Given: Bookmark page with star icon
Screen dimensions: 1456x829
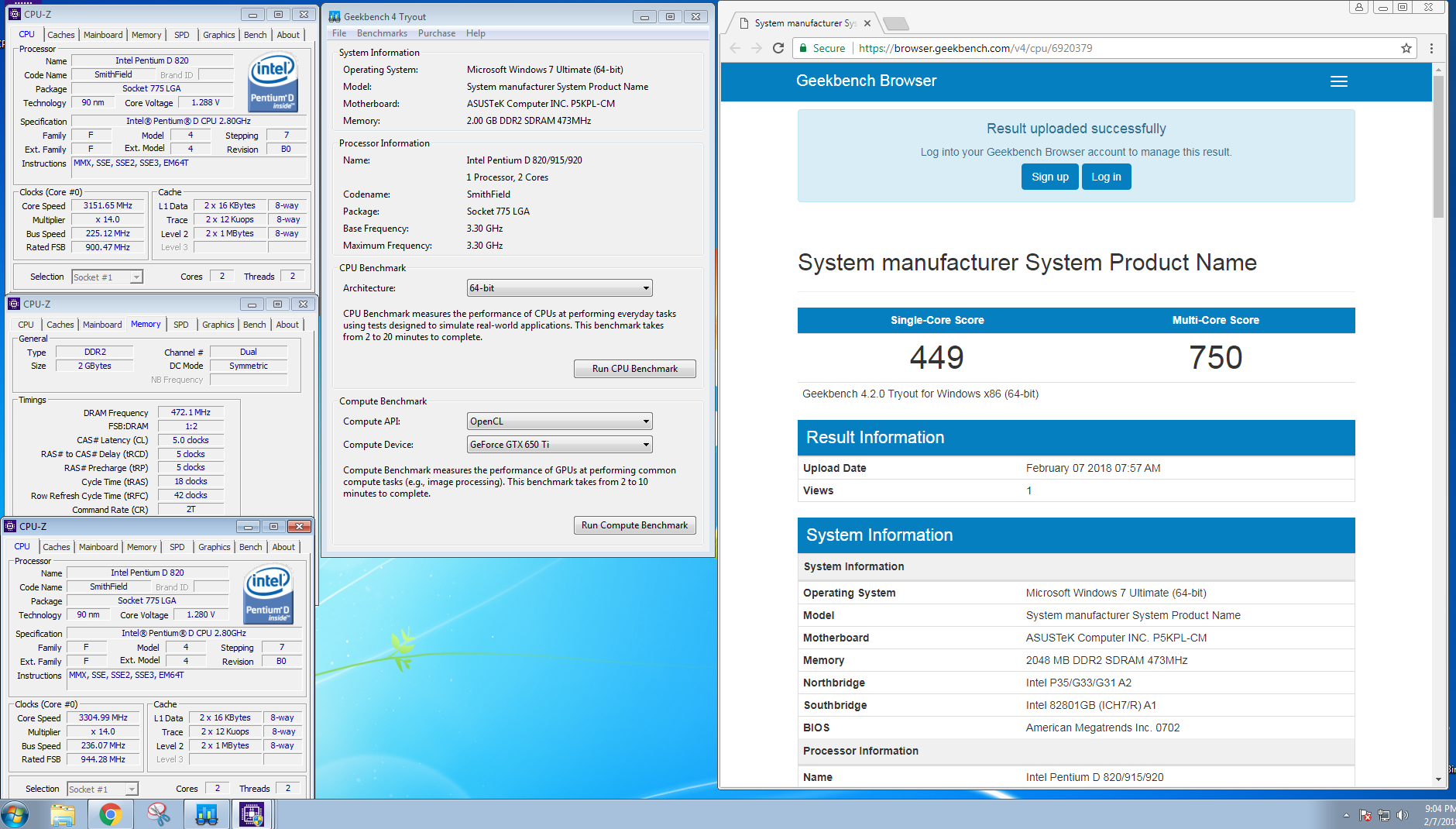Looking at the screenshot, I should pyautogui.click(x=1406, y=48).
